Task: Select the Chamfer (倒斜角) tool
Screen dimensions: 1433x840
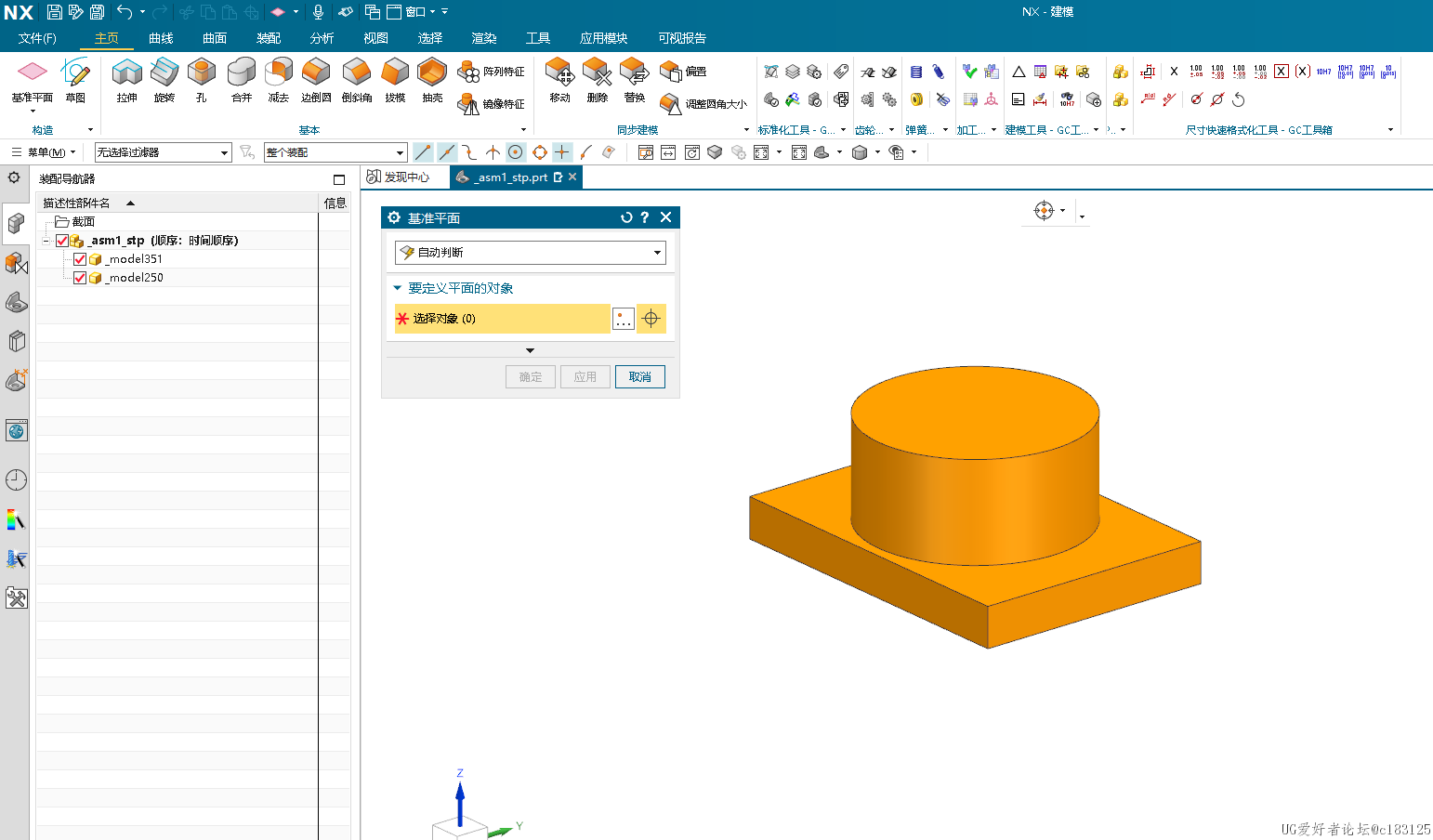Action: point(357,81)
